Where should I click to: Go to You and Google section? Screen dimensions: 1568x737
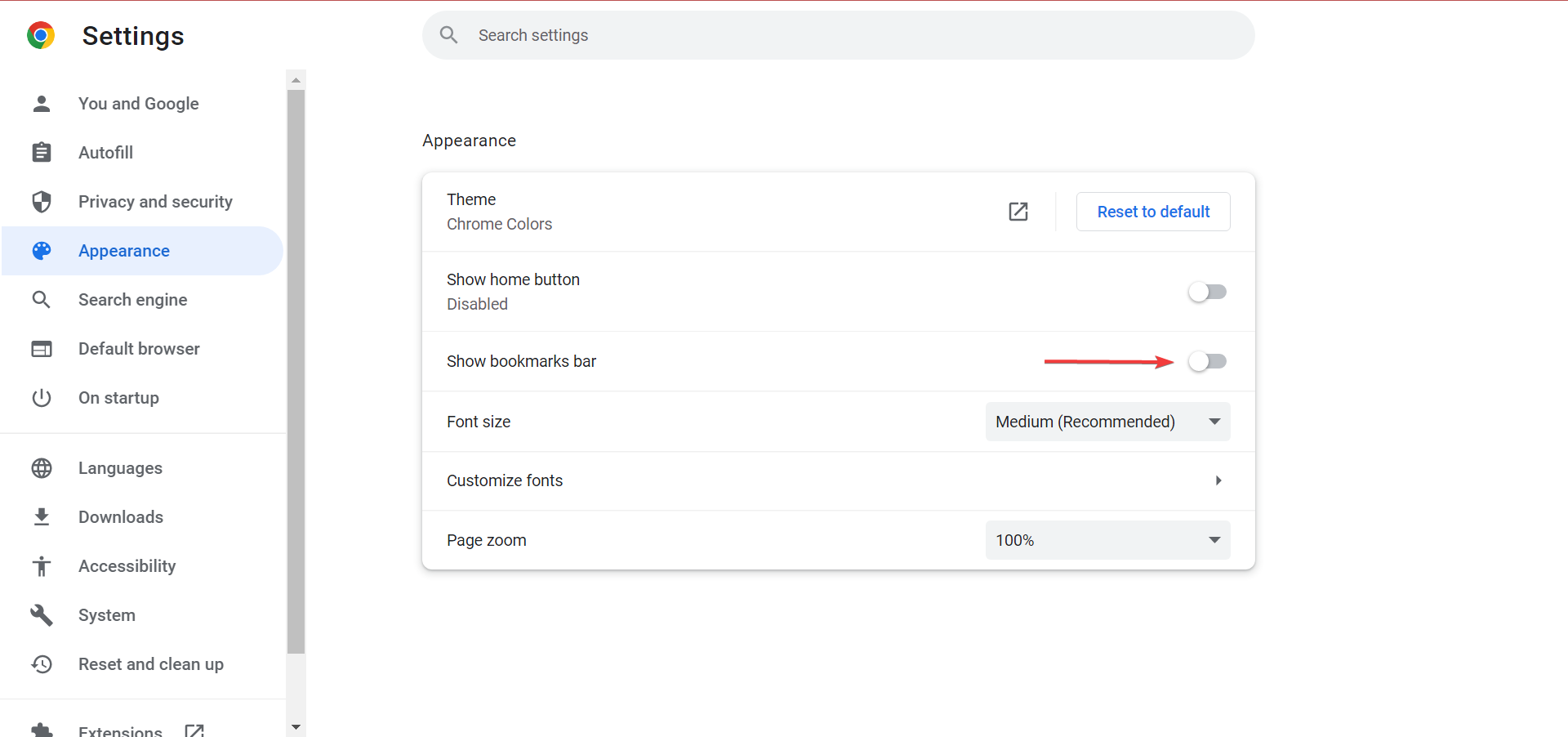tap(139, 104)
